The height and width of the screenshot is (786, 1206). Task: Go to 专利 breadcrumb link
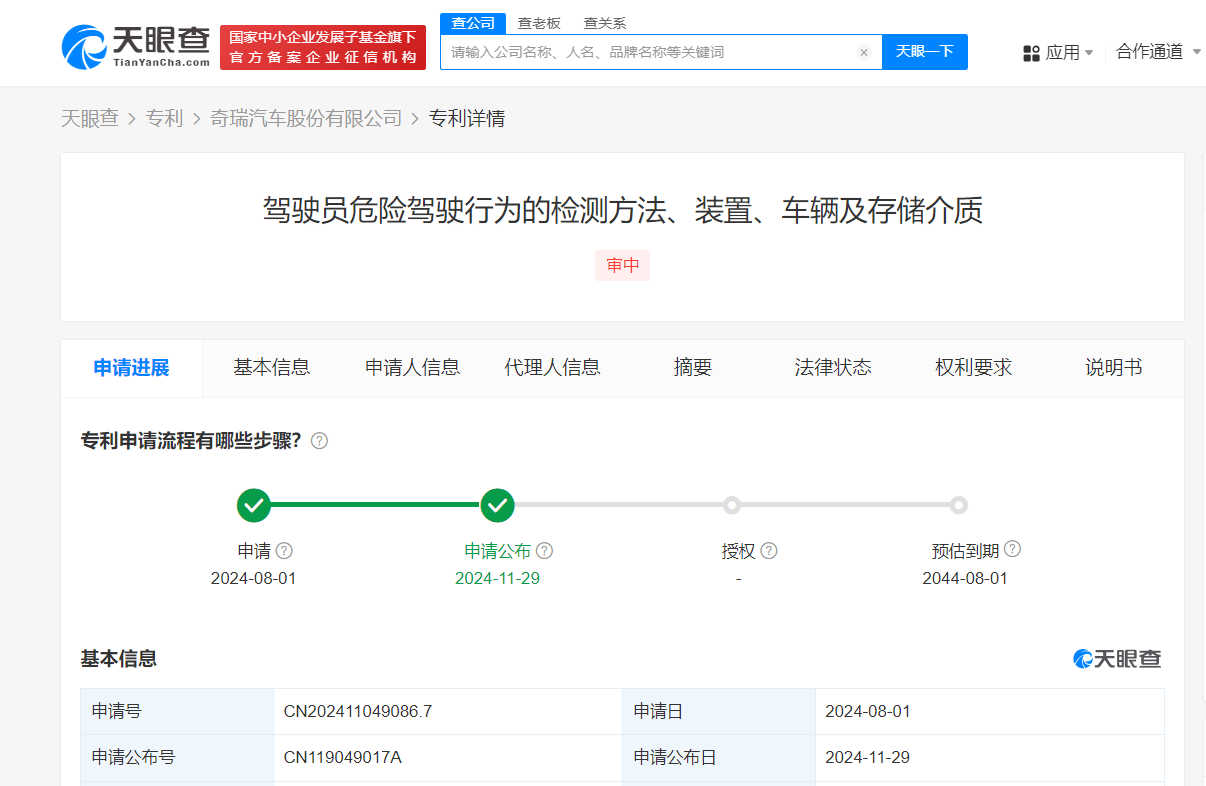tap(165, 119)
